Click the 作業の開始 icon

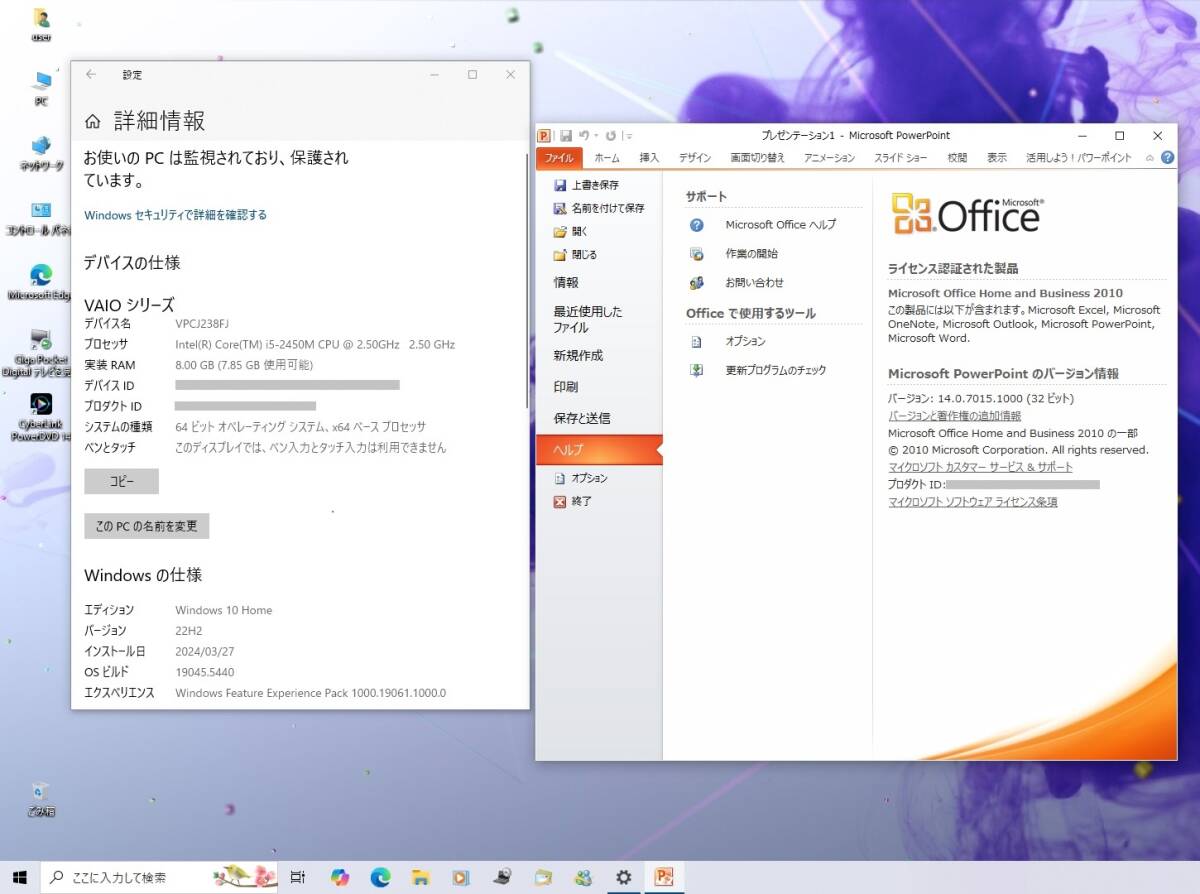pyautogui.click(x=697, y=254)
